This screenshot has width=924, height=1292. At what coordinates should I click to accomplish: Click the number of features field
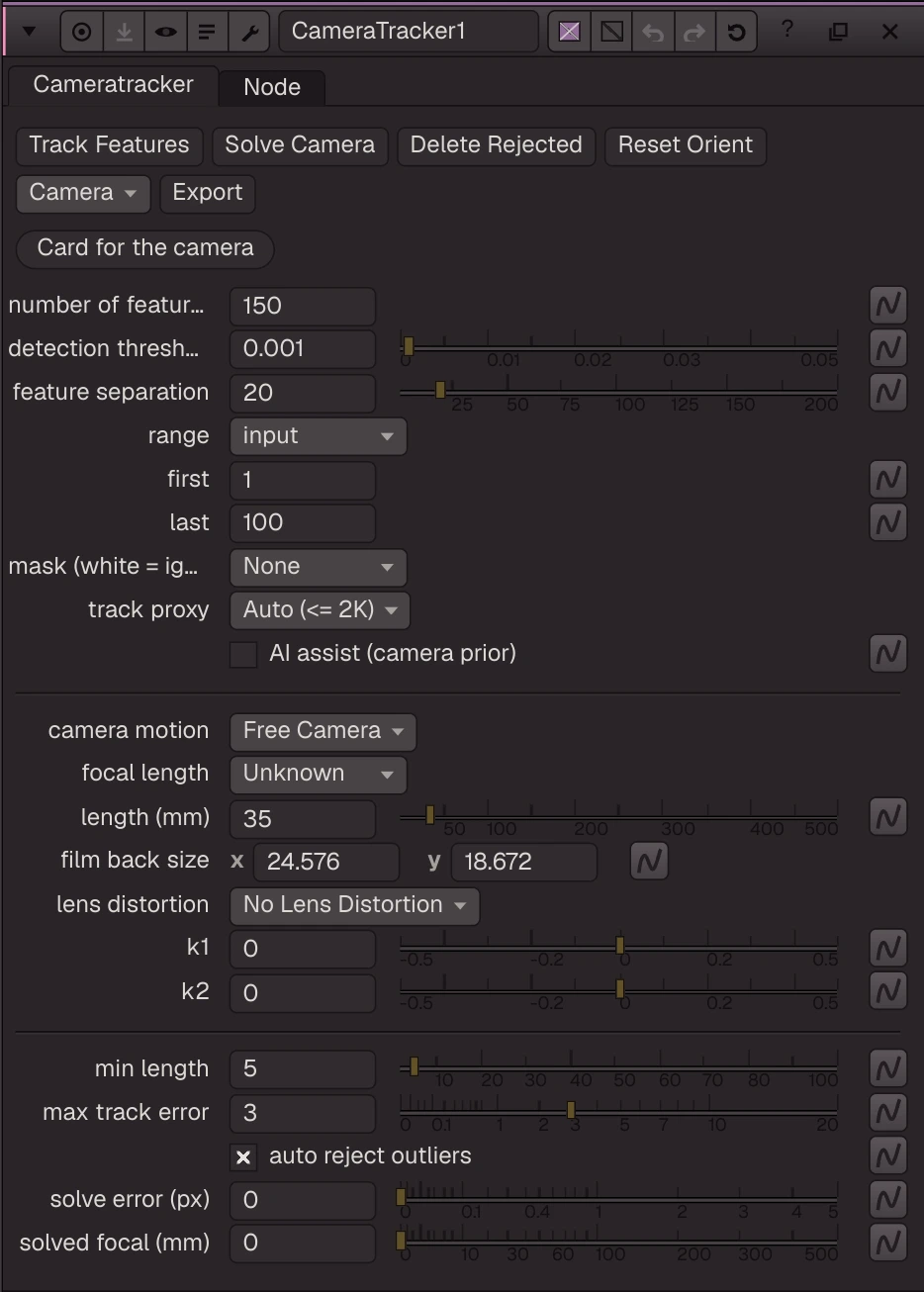click(x=303, y=306)
